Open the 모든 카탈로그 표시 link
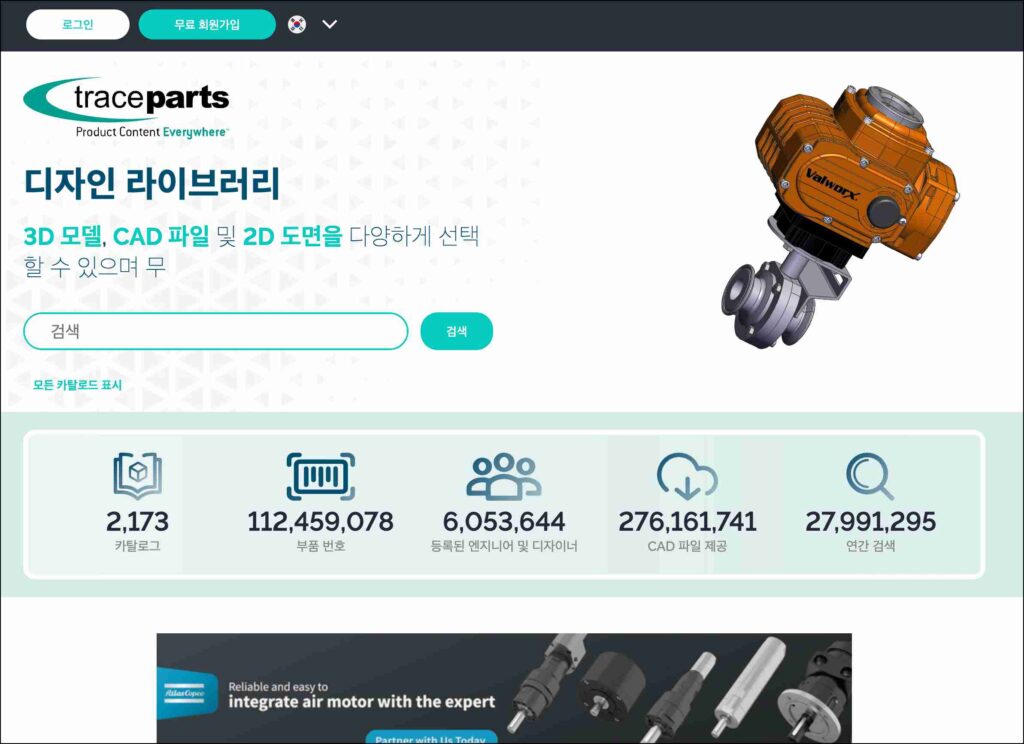The height and width of the screenshot is (744, 1024). coord(77,385)
